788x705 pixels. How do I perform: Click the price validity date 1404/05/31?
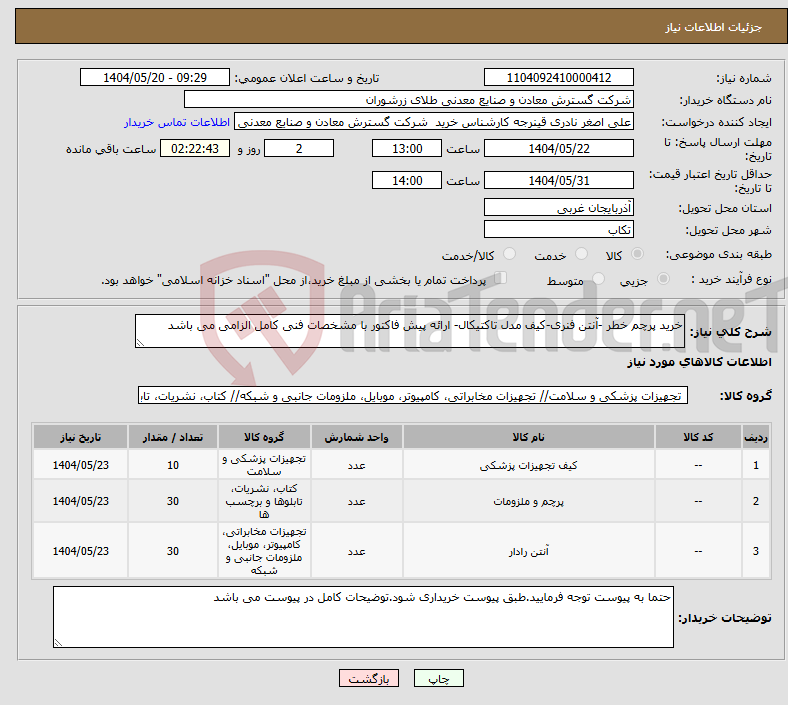tap(558, 180)
